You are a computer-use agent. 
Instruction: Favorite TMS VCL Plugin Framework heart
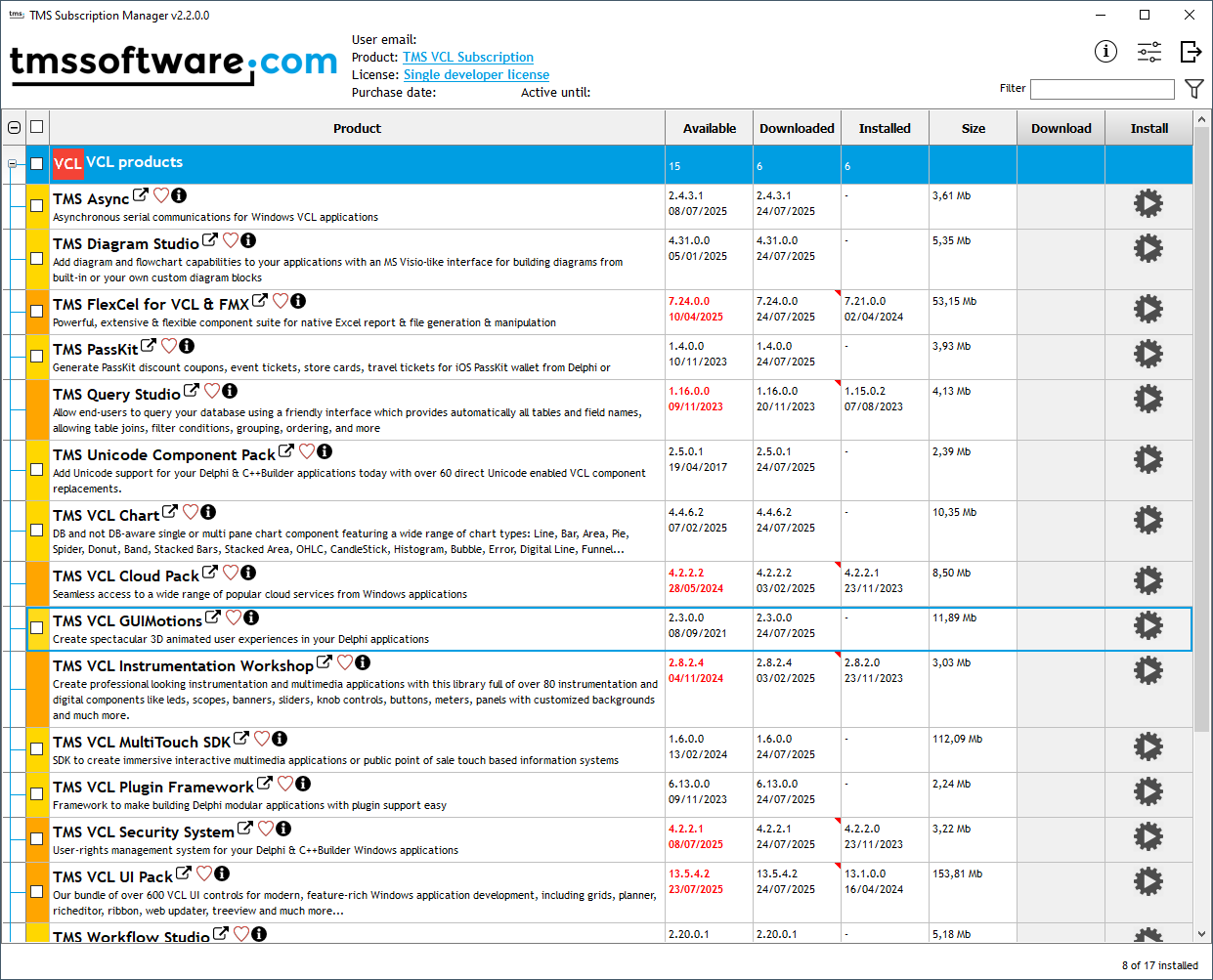(285, 784)
